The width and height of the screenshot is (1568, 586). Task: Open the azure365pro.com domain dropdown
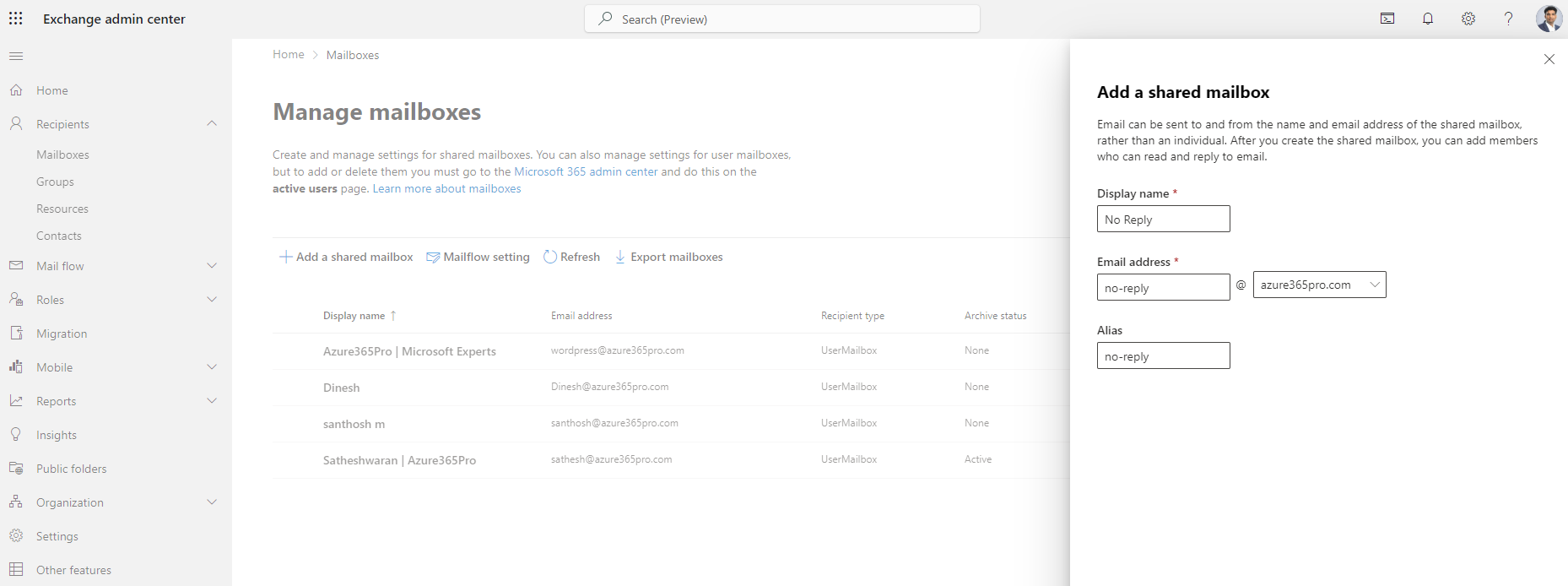pos(1319,285)
